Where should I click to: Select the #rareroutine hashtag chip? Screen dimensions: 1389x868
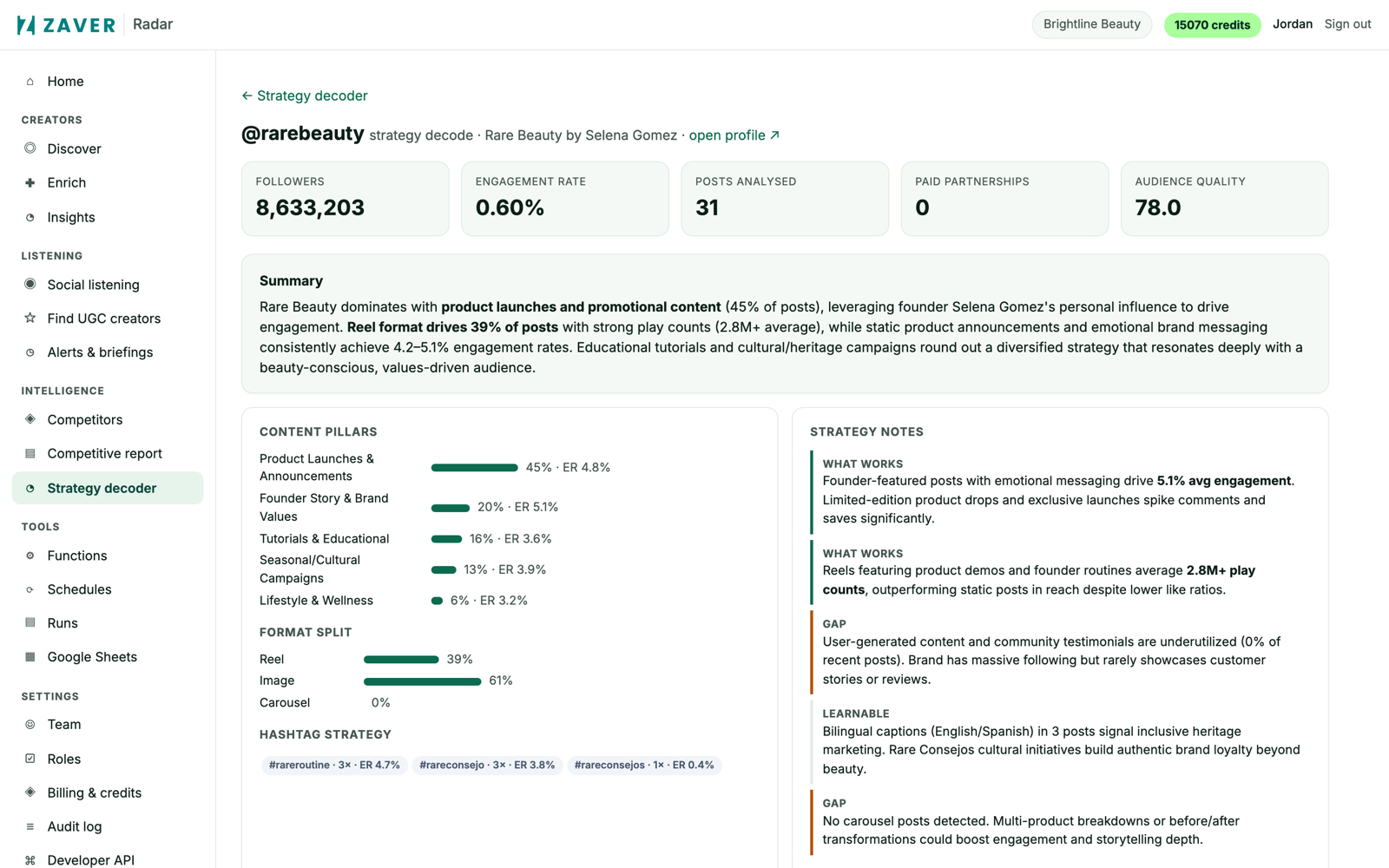[x=334, y=765]
